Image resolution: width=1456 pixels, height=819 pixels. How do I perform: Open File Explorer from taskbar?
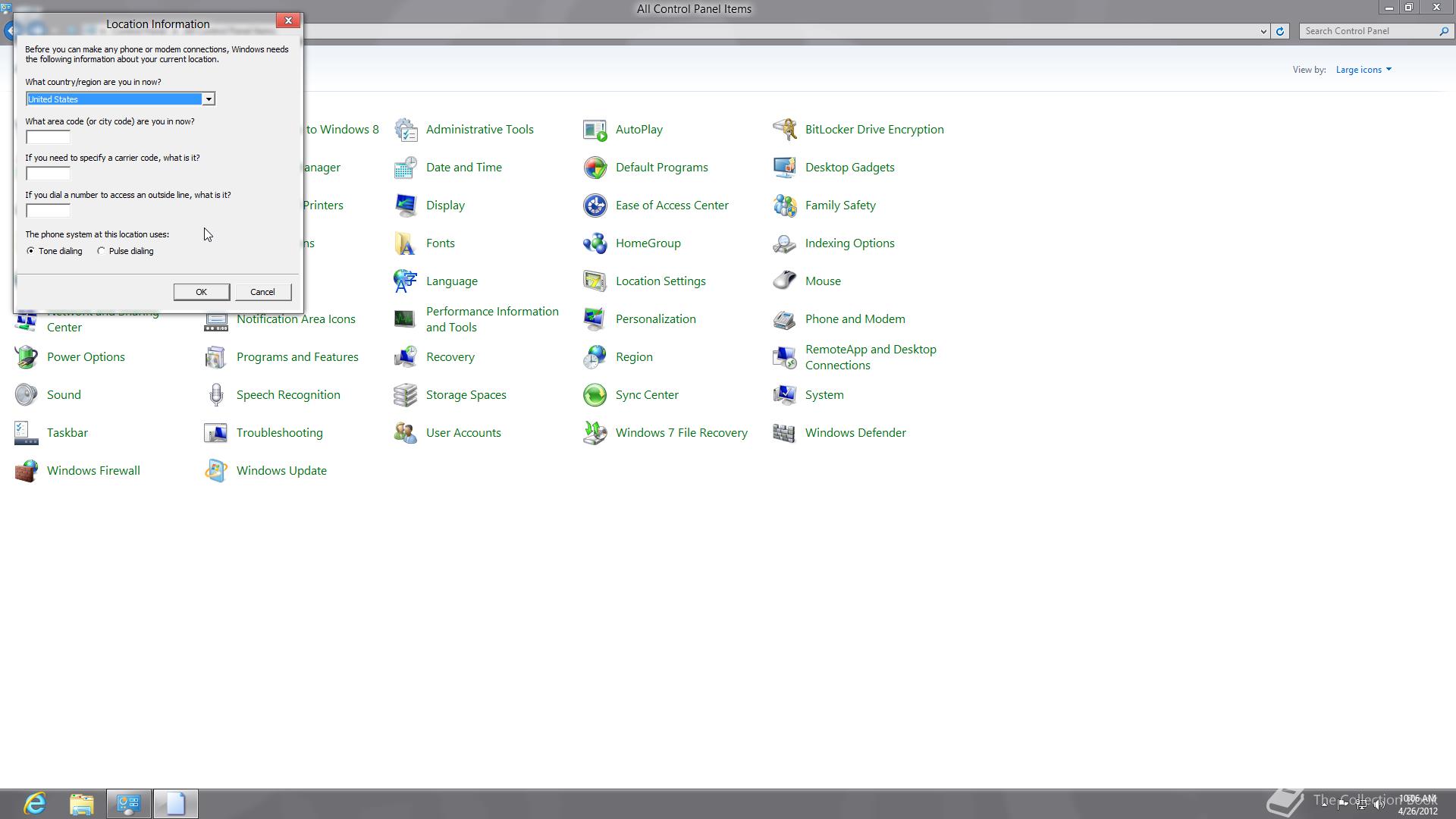click(82, 804)
